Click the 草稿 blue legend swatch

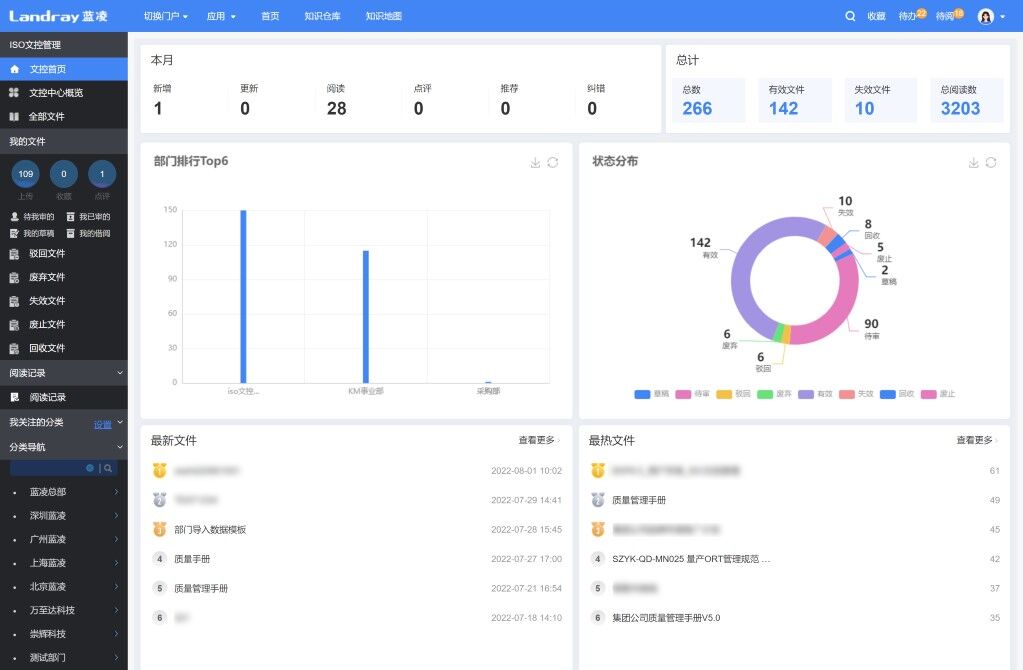pyautogui.click(x=643, y=394)
